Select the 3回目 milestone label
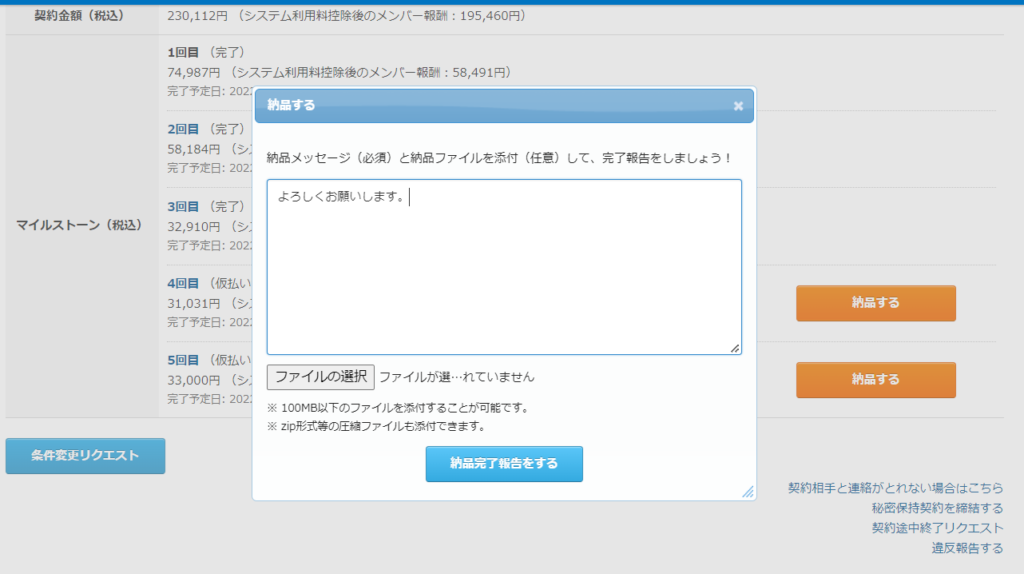The height and width of the screenshot is (574, 1024). pyautogui.click(x=184, y=206)
